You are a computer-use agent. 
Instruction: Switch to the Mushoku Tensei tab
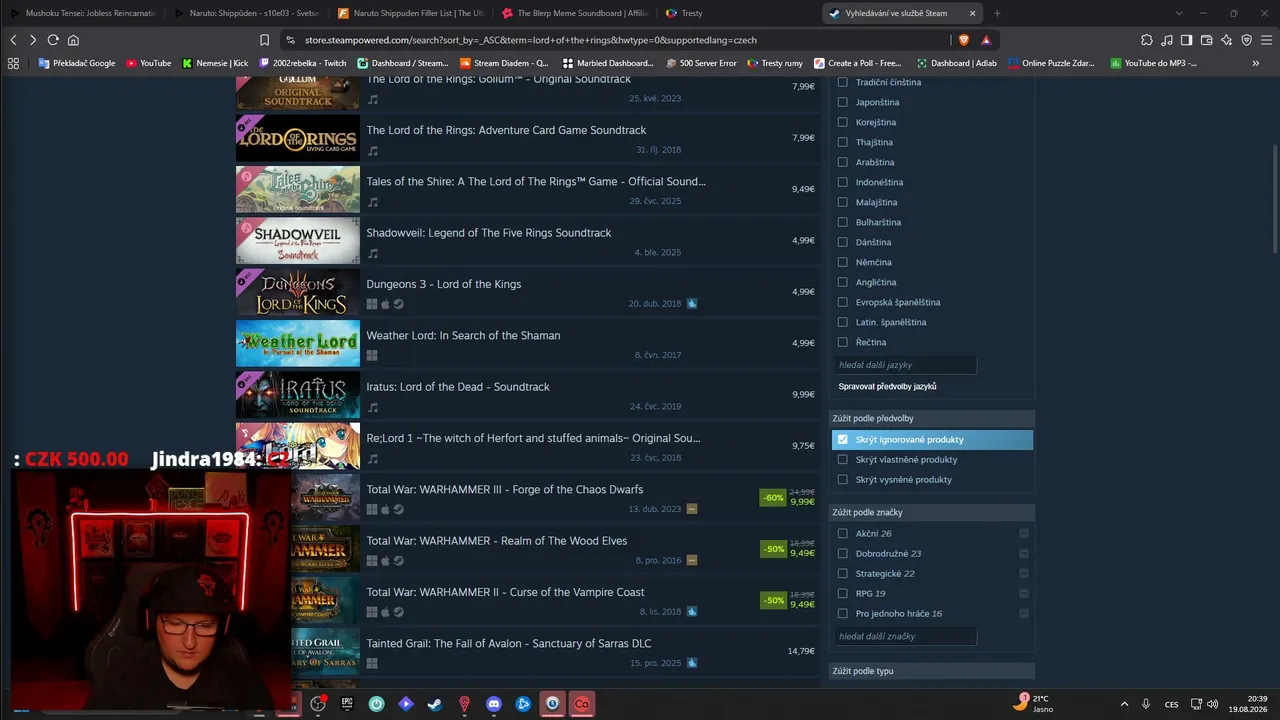coord(84,13)
